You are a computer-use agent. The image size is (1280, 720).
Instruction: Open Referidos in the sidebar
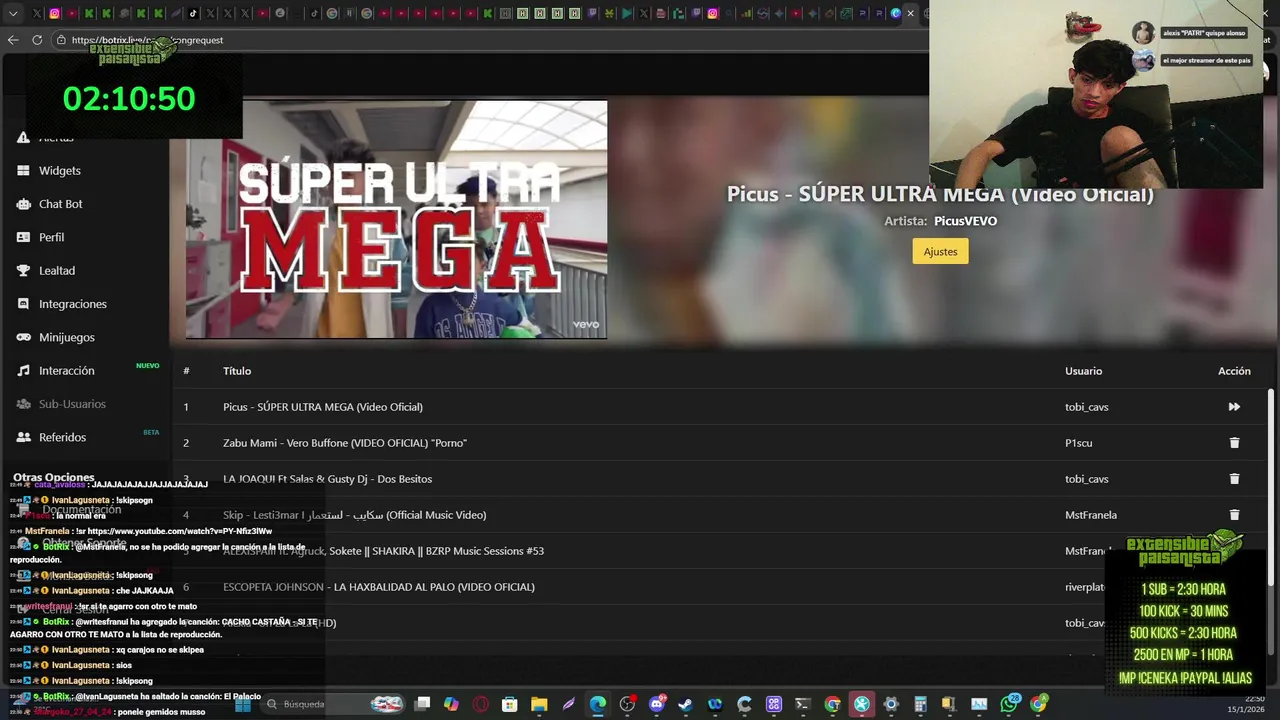[x=62, y=437]
